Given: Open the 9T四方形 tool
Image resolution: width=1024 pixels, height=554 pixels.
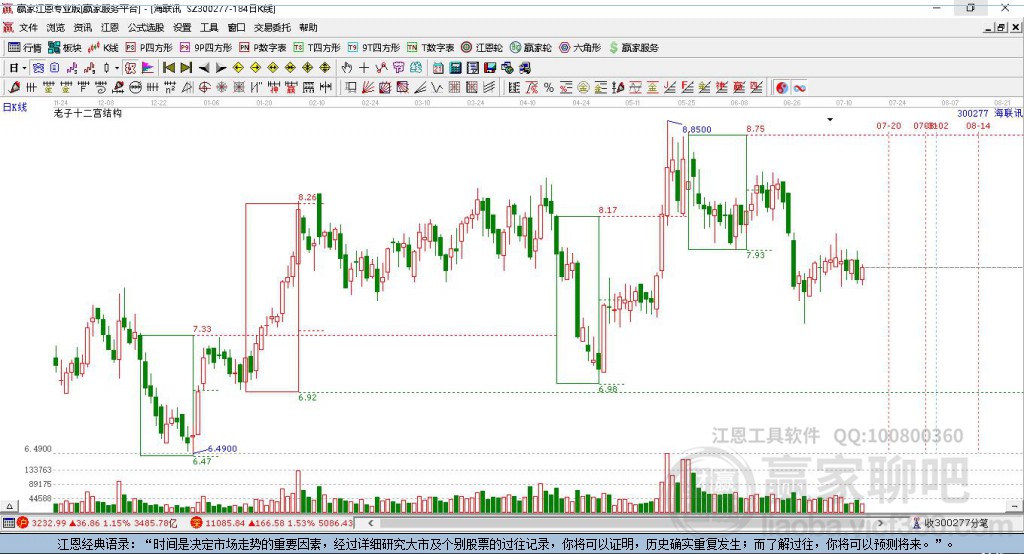Looking at the screenshot, I should tap(374, 48).
